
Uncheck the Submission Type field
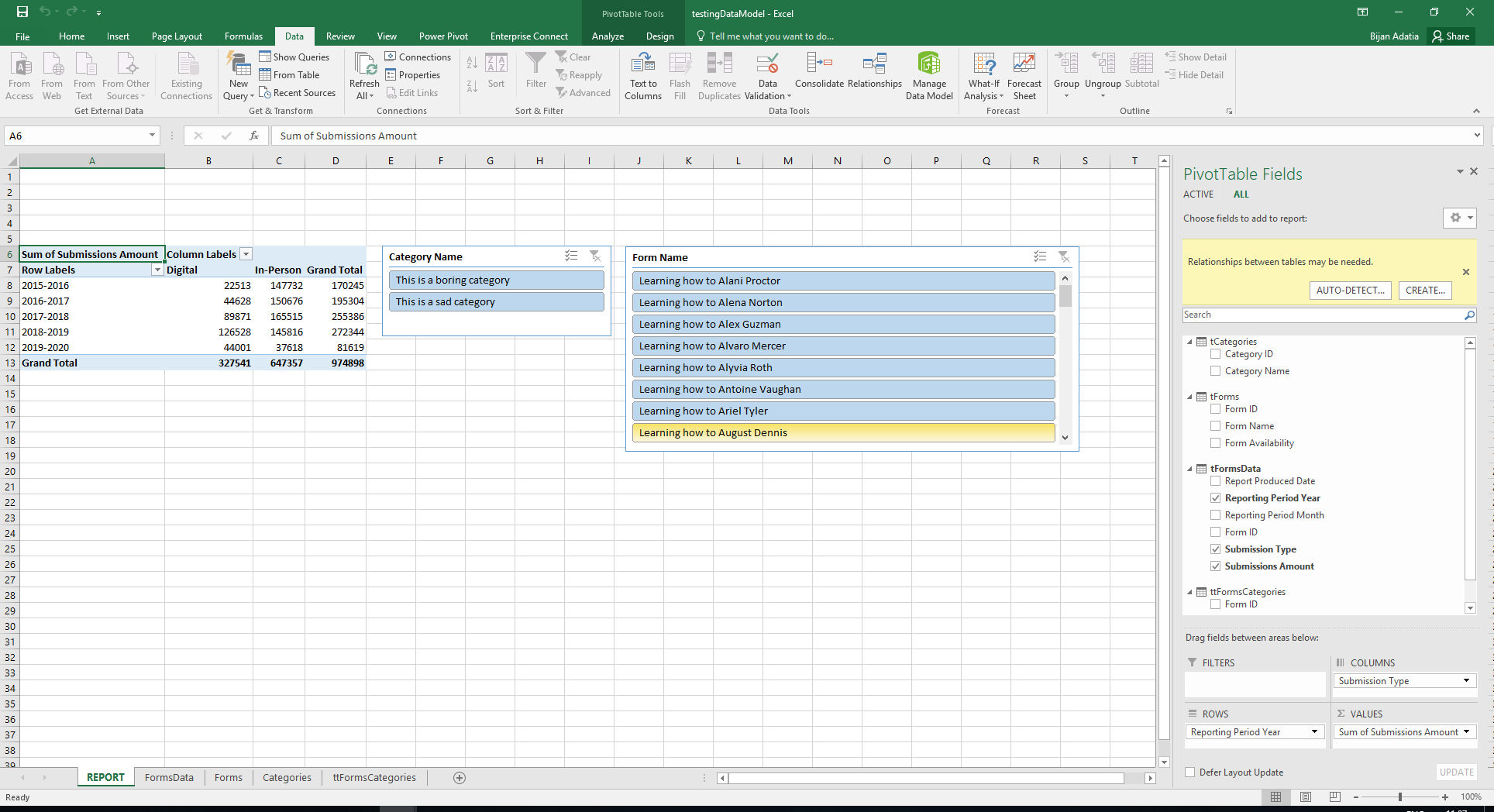[x=1215, y=549]
